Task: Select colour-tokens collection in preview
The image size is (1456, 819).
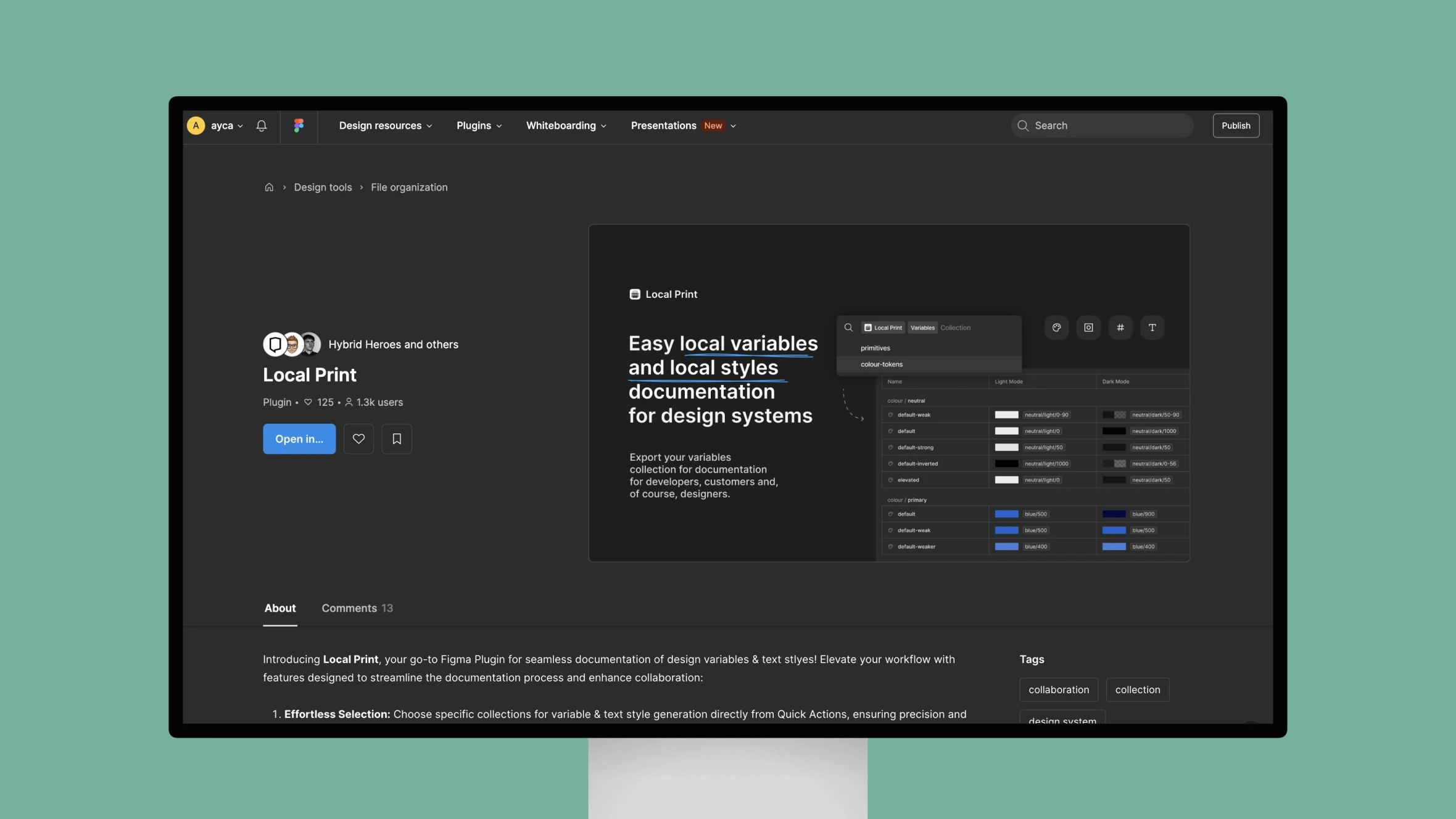Action: click(x=929, y=364)
